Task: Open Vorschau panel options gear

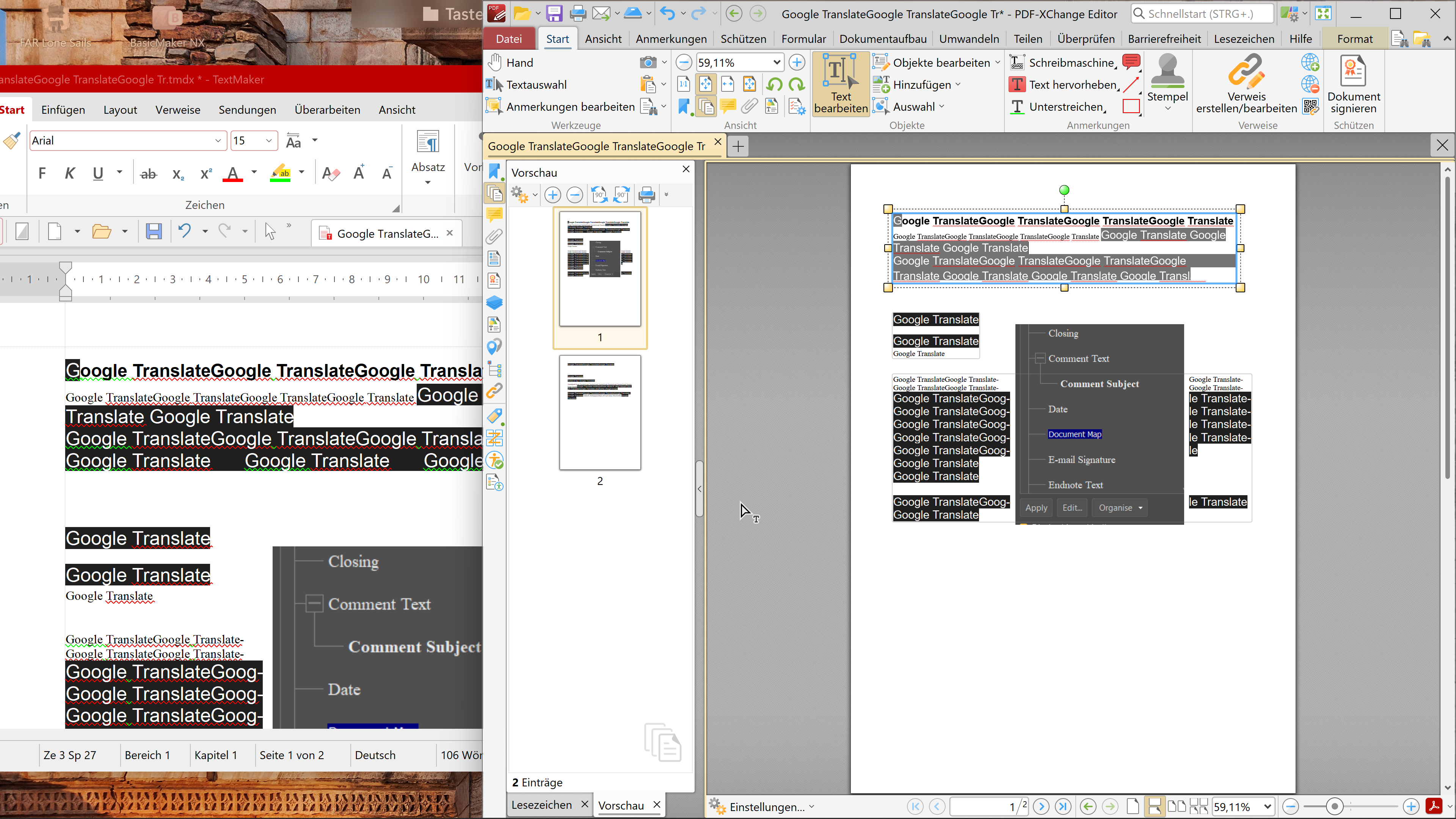Action: coord(519,195)
